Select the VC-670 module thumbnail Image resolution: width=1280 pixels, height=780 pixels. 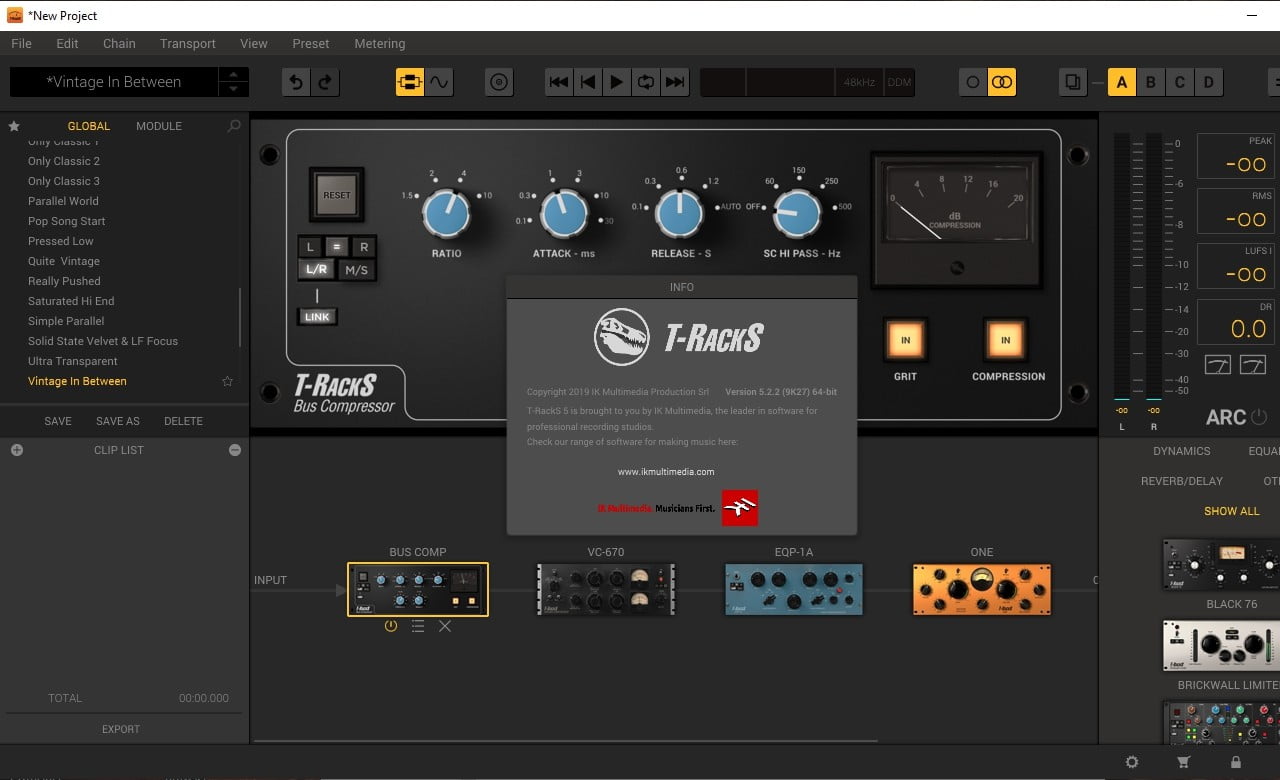click(606, 589)
